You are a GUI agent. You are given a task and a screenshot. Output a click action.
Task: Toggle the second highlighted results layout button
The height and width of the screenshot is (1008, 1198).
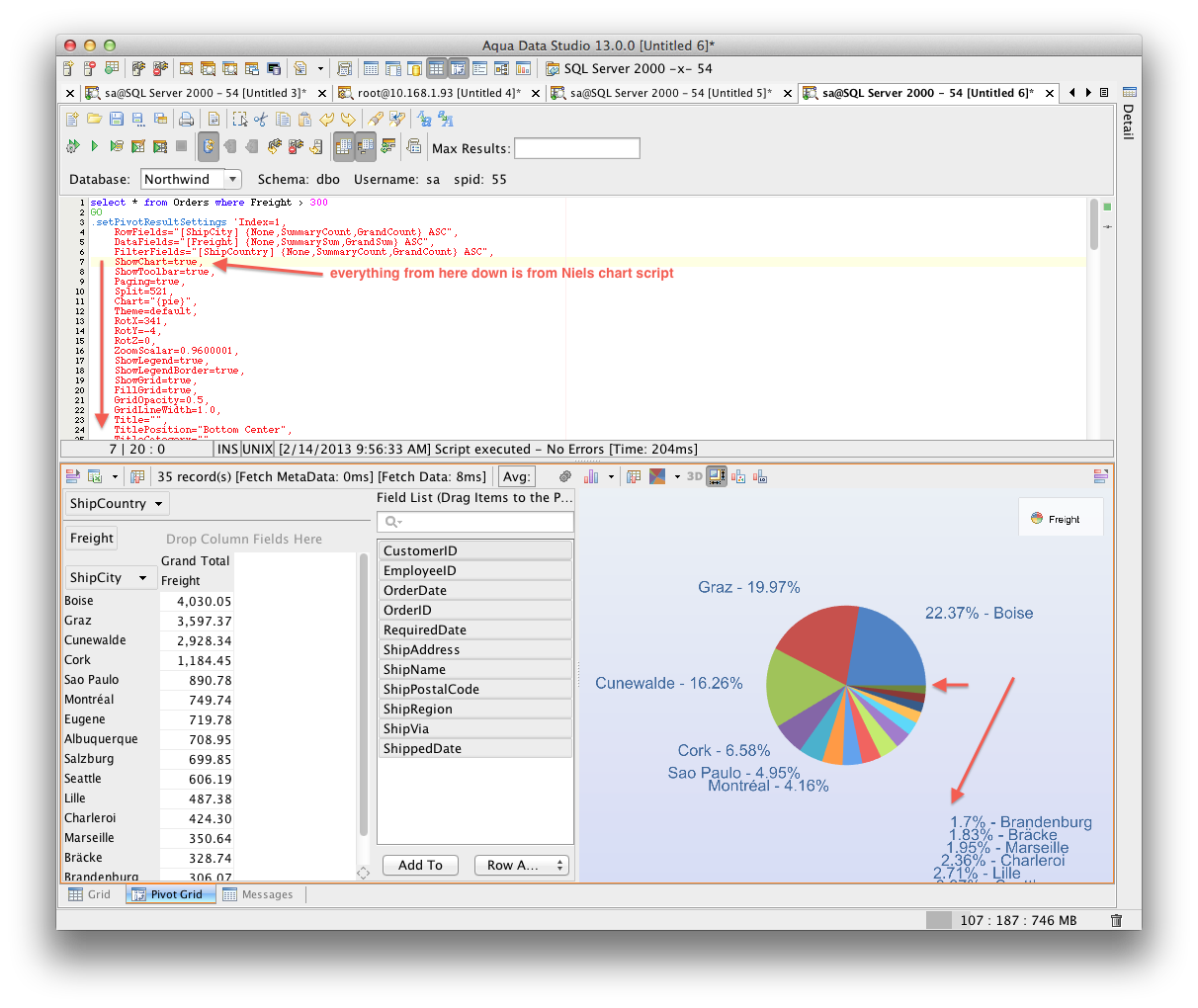pos(366,146)
